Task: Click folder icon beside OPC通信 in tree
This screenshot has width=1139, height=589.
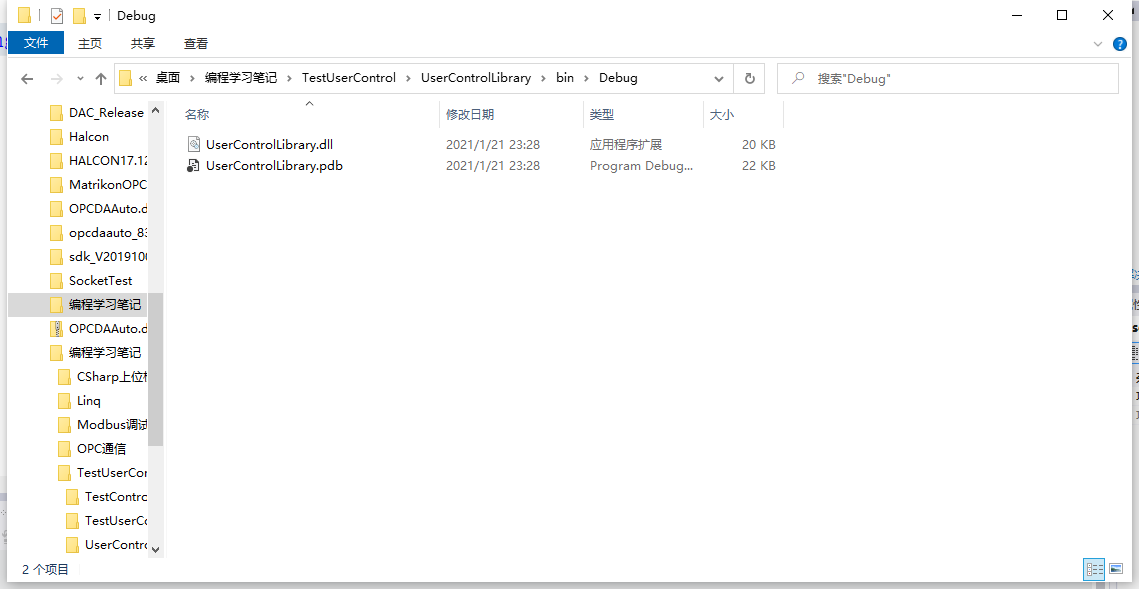Action: point(65,449)
